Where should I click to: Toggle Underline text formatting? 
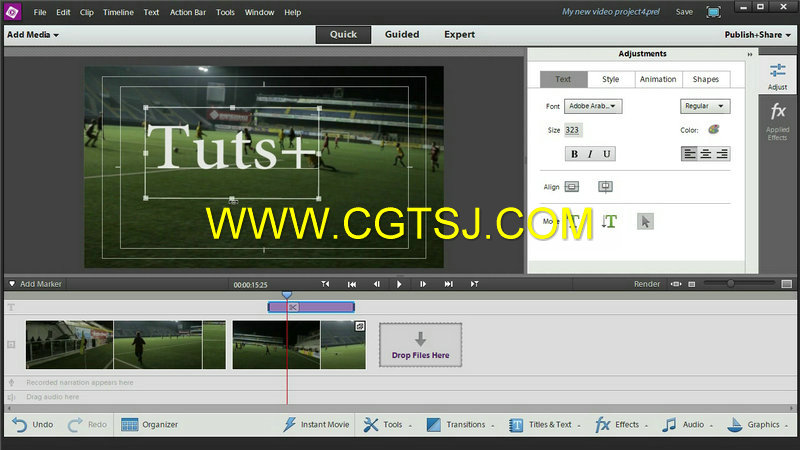point(607,154)
